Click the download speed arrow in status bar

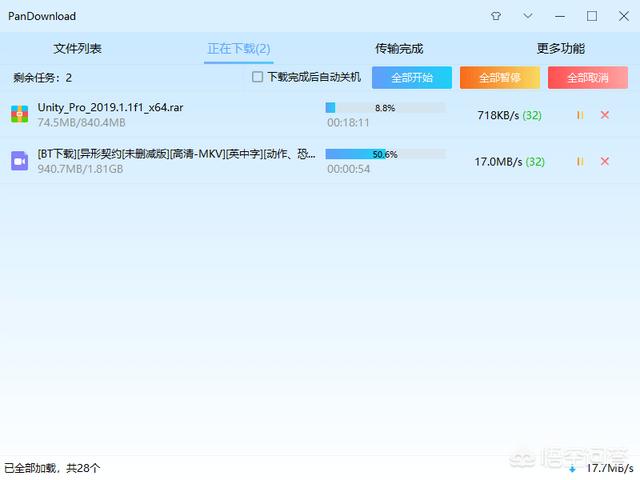tap(572, 468)
